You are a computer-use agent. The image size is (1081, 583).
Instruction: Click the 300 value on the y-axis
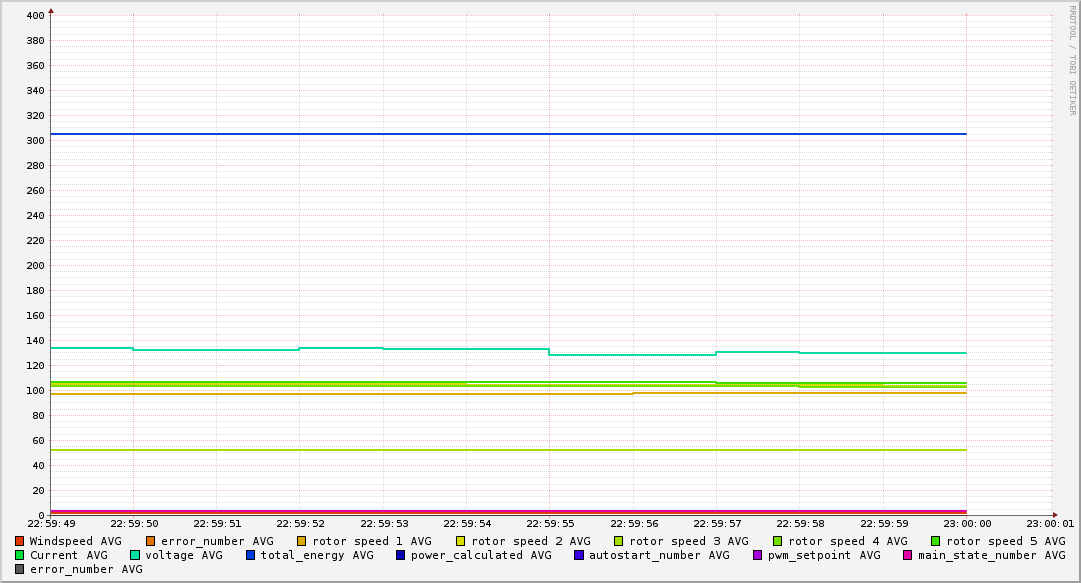[x=35, y=141]
